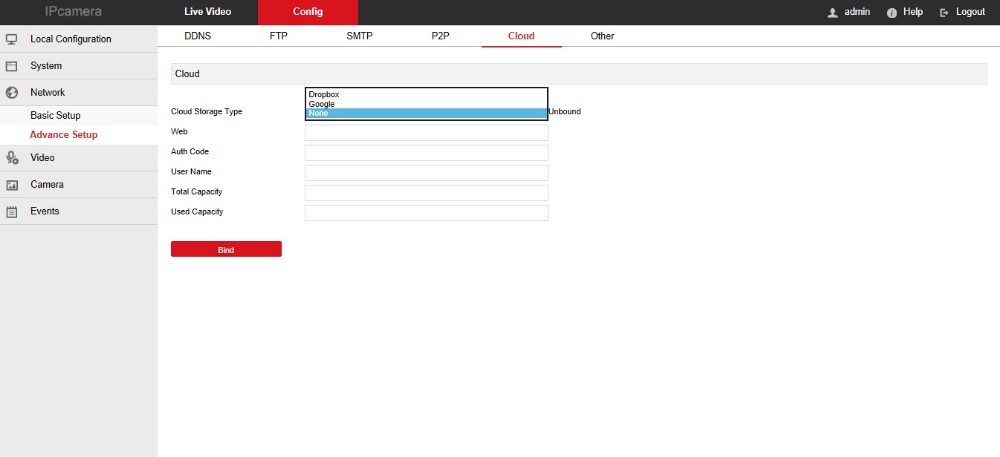Click the Video microphone-camera icon

click(11, 158)
